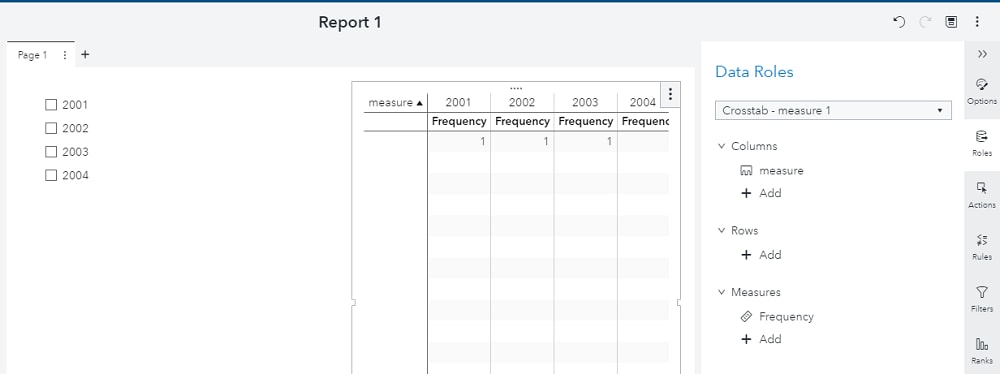Open the Actions pane
1000x374 pixels.
(x=982, y=195)
